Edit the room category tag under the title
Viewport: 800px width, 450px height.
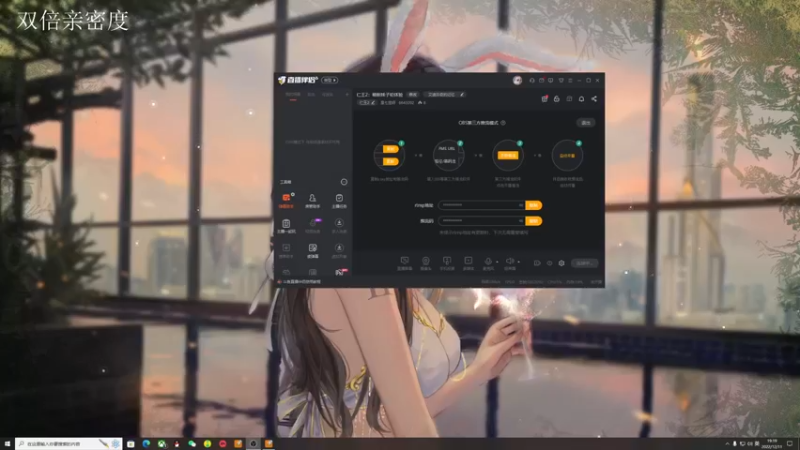point(366,103)
